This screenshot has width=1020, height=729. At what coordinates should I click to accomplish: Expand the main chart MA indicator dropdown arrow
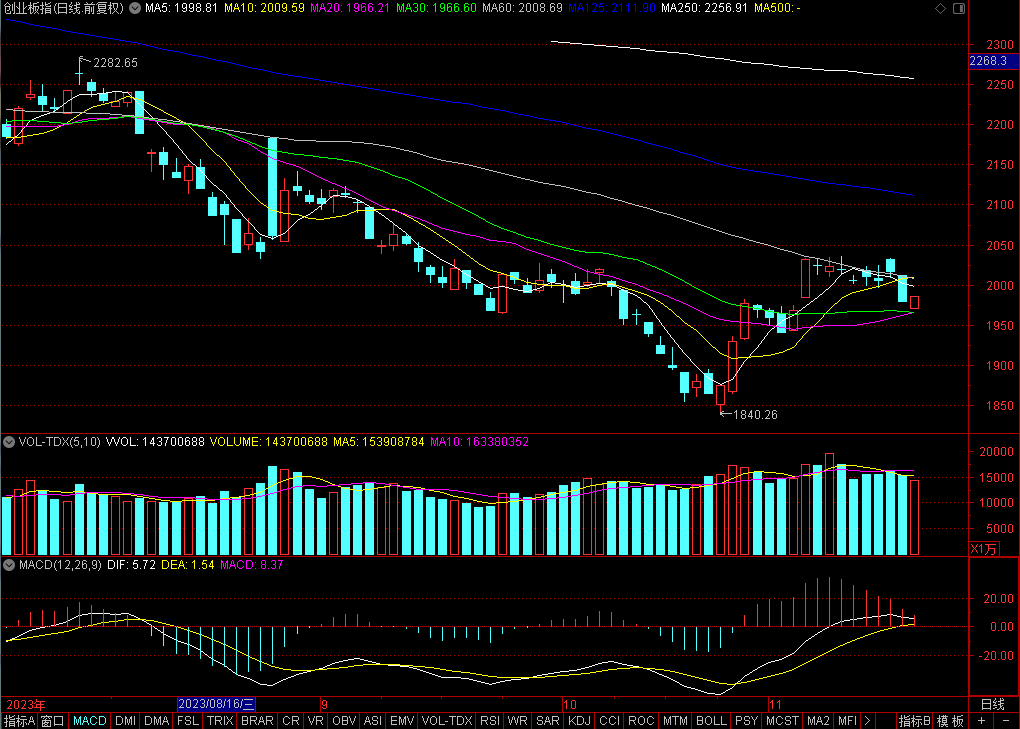pos(135,8)
